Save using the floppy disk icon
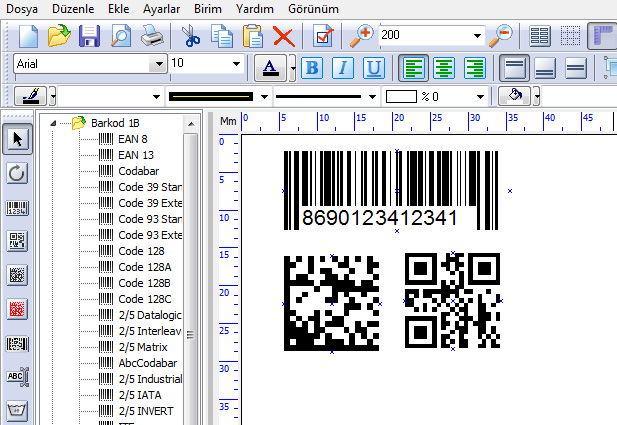 pyautogui.click(x=89, y=36)
